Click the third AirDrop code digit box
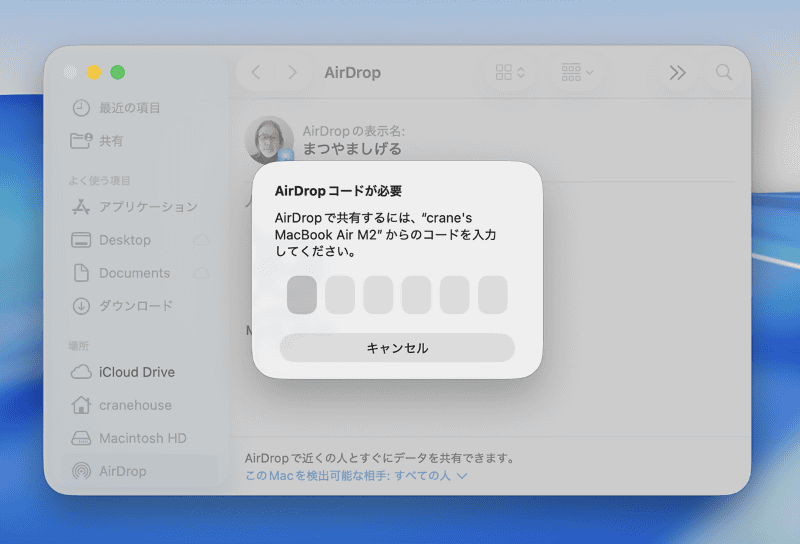800x544 pixels. pos(378,295)
